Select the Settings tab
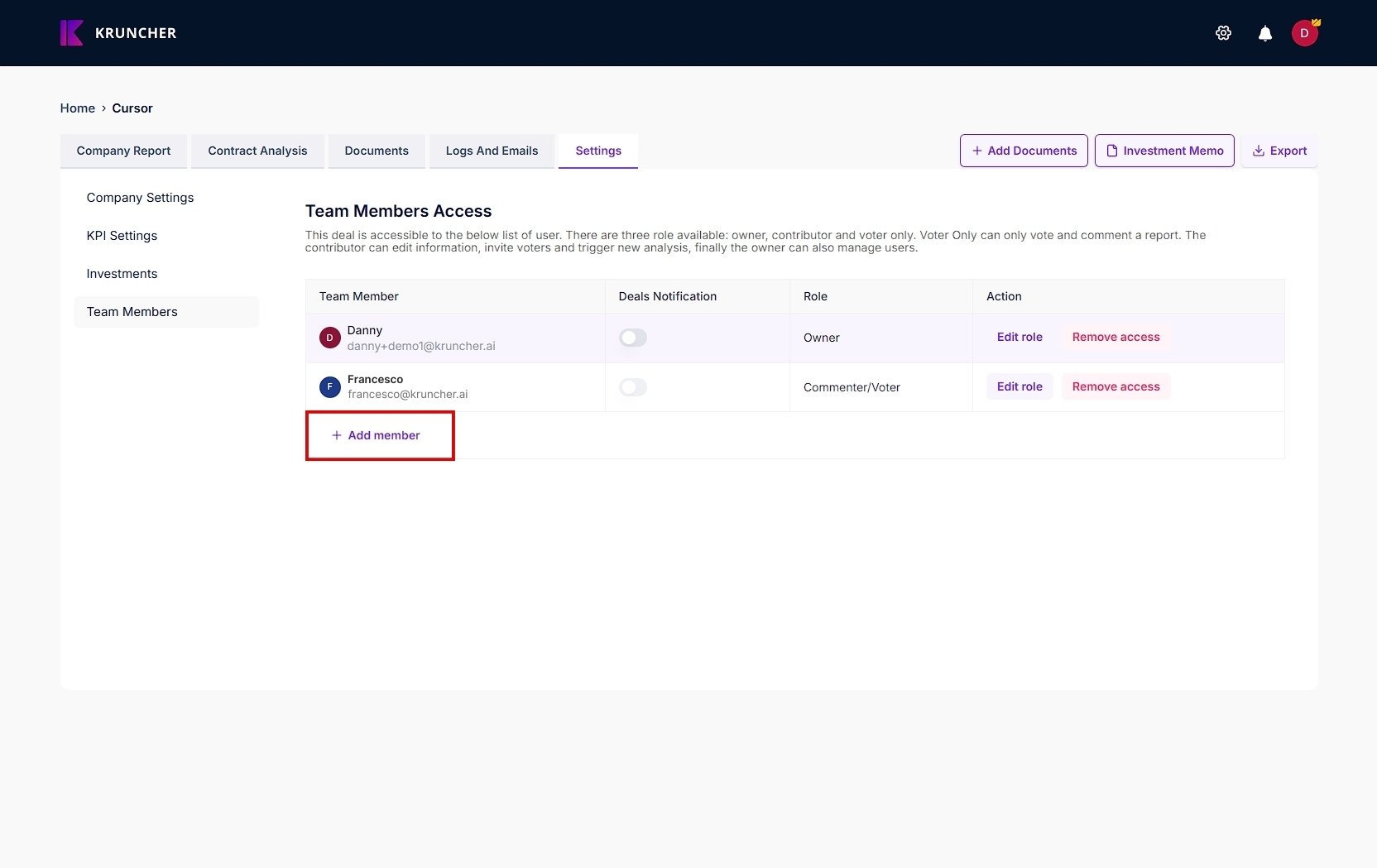The height and width of the screenshot is (868, 1377). pyautogui.click(x=598, y=151)
